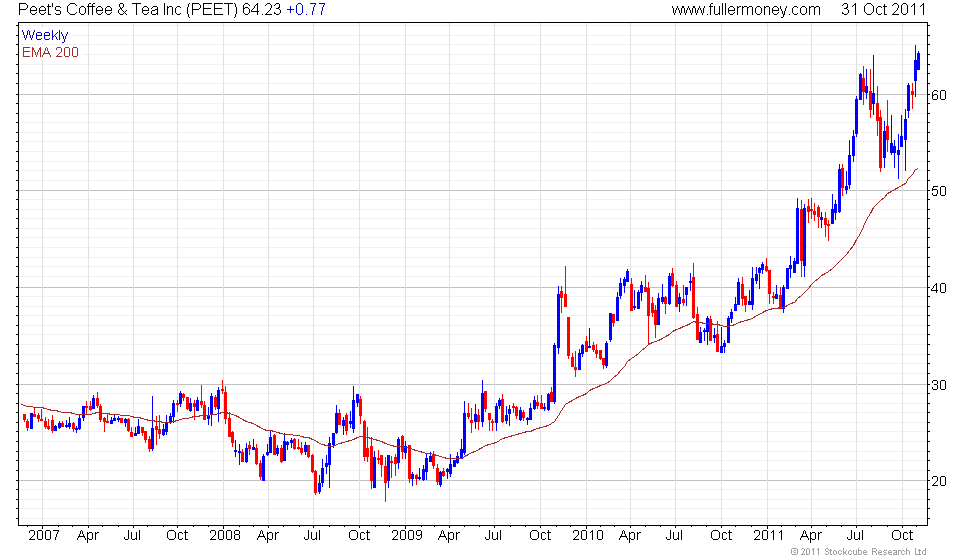
Task: Click the 2007 year axis label
Action: (x=44, y=536)
